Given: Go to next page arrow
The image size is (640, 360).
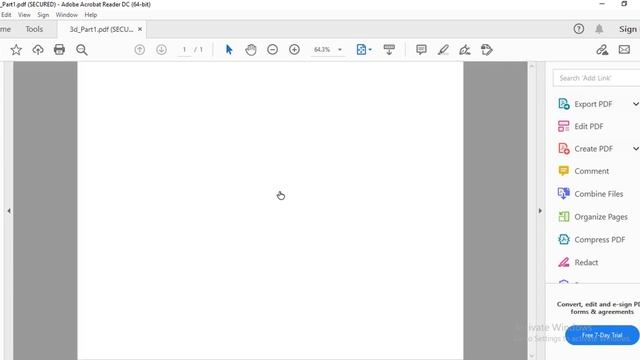Looking at the screenshot, I should (162, 50).
